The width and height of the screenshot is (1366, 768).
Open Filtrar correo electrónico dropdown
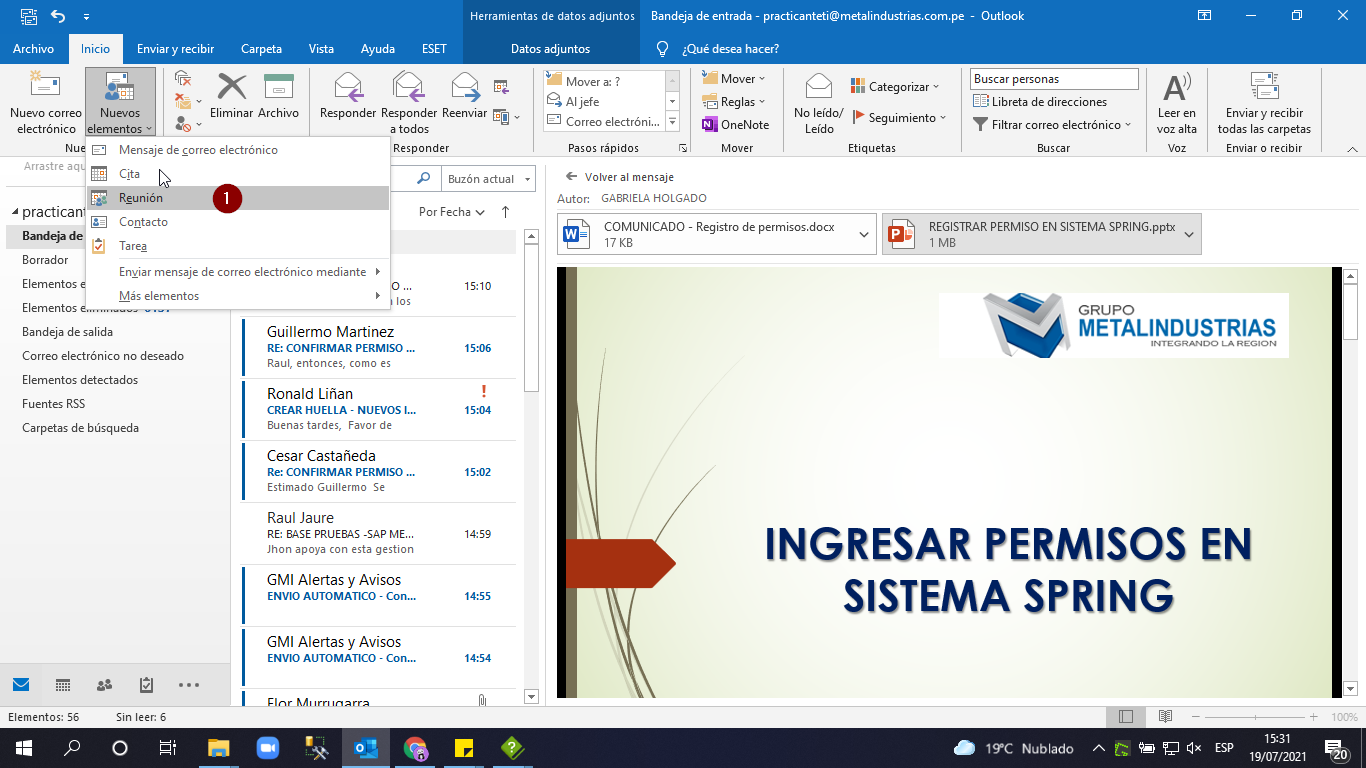coord(1052,125)
